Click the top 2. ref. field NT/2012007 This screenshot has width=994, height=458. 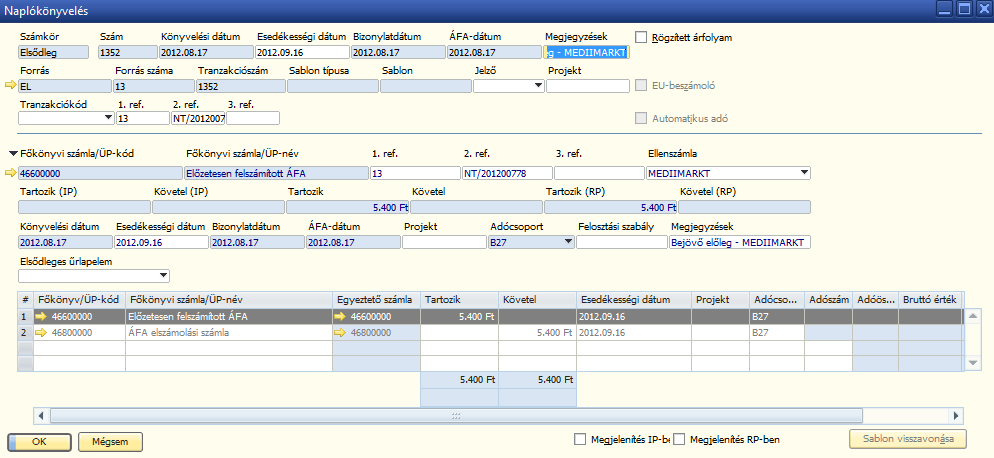[198, 118]
